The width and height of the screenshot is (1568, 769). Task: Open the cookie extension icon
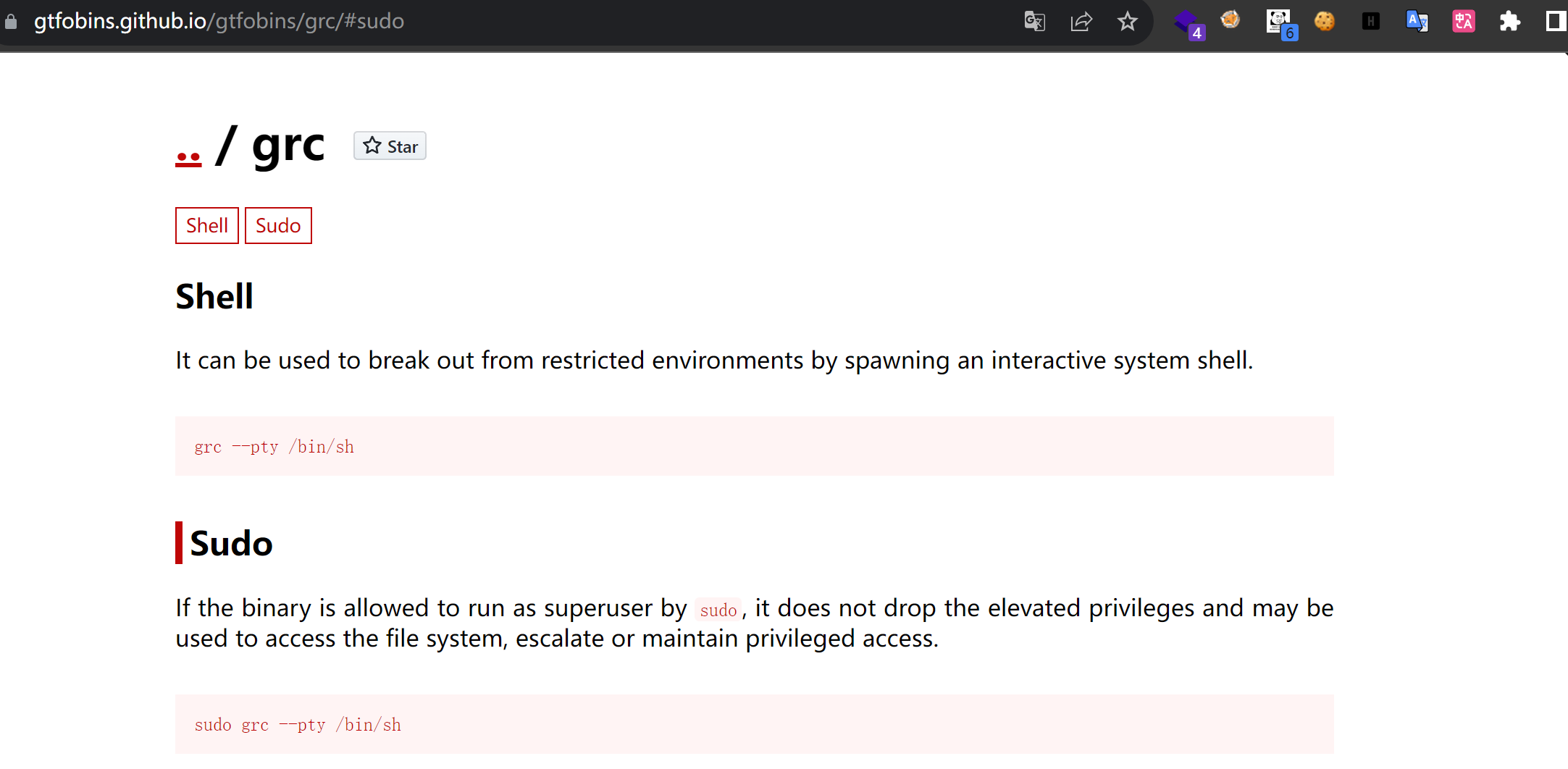click(1325, 22)
